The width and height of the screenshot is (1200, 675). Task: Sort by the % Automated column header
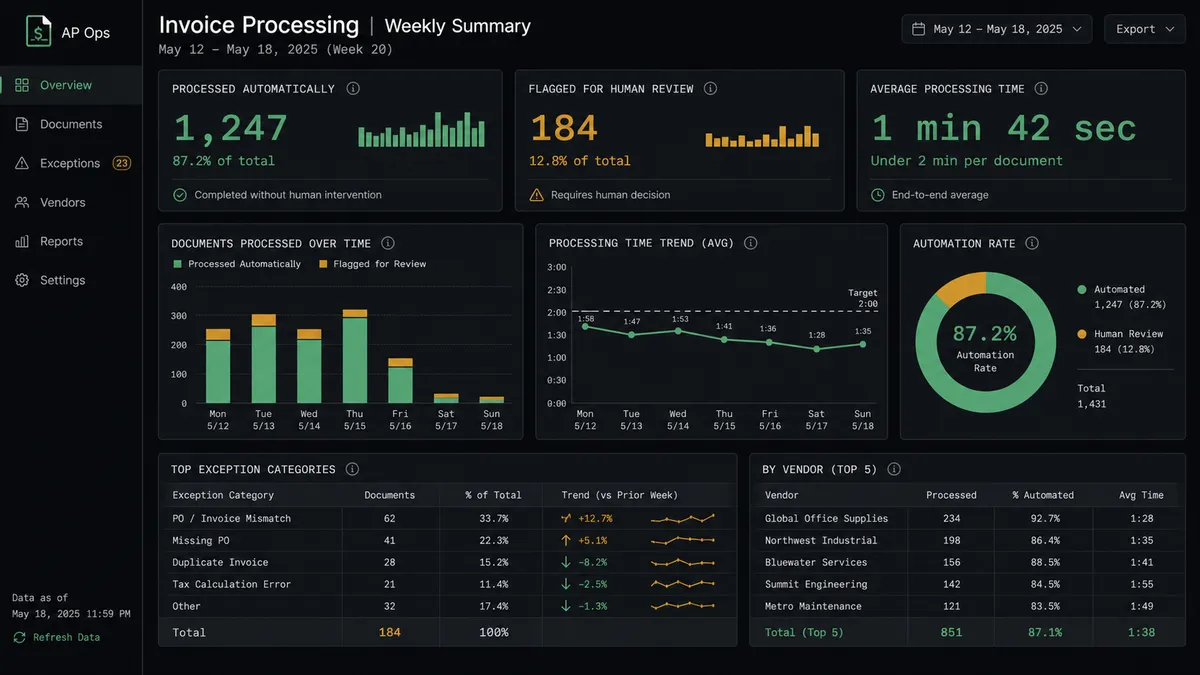1043,495
